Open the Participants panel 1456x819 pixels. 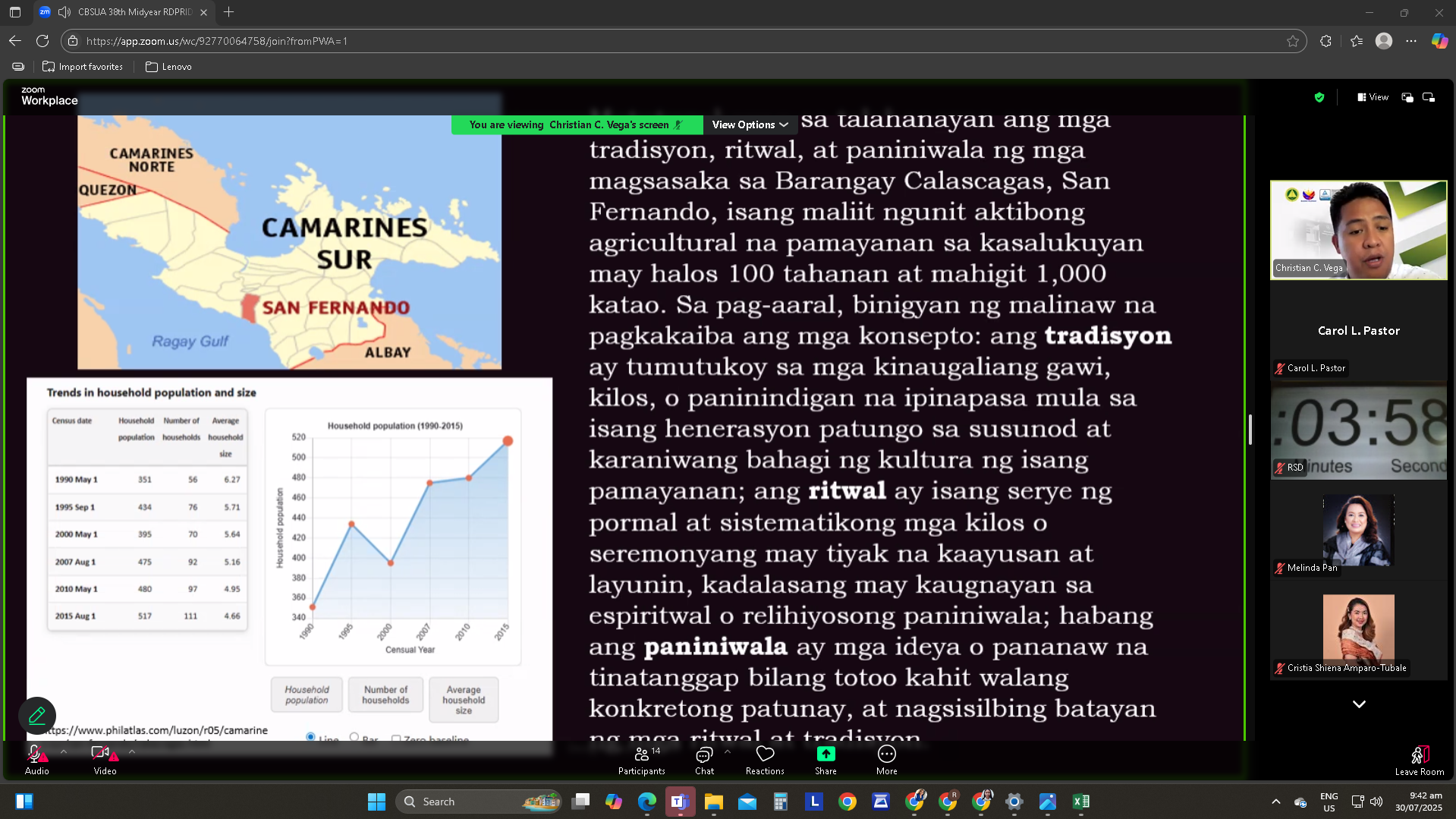[641, 760]
